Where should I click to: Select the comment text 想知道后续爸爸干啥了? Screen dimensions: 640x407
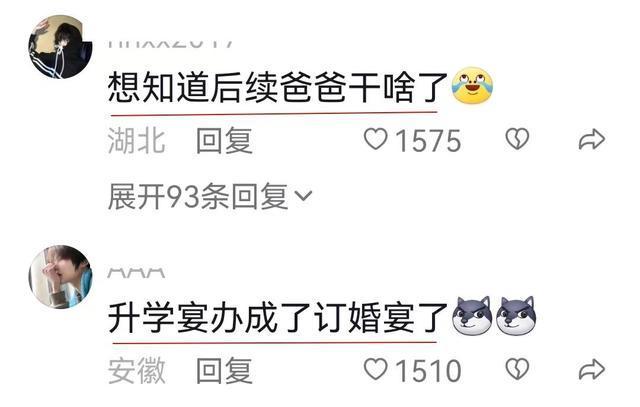point(278,87)
